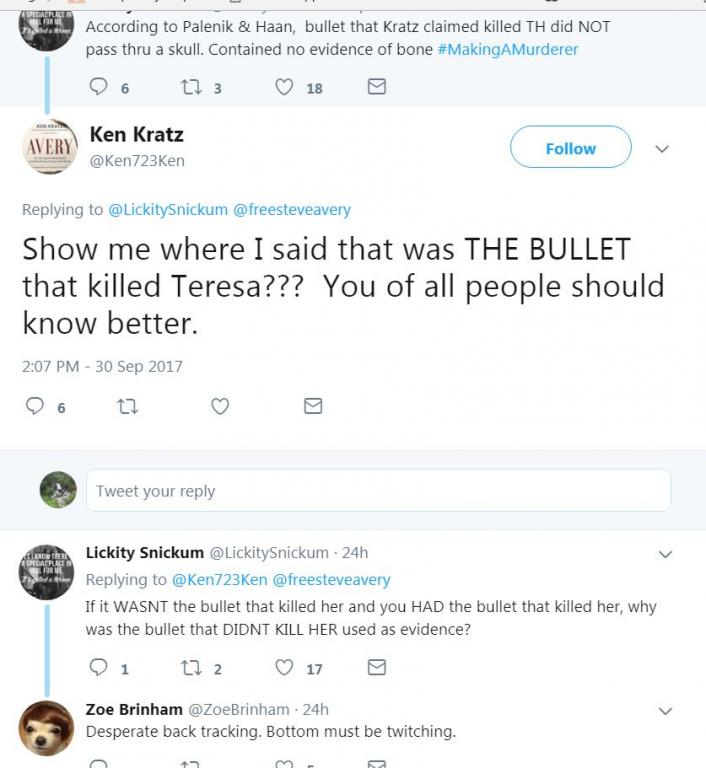Like Lickity Snickum's reply with 17 likes

[x=285, y=667]
